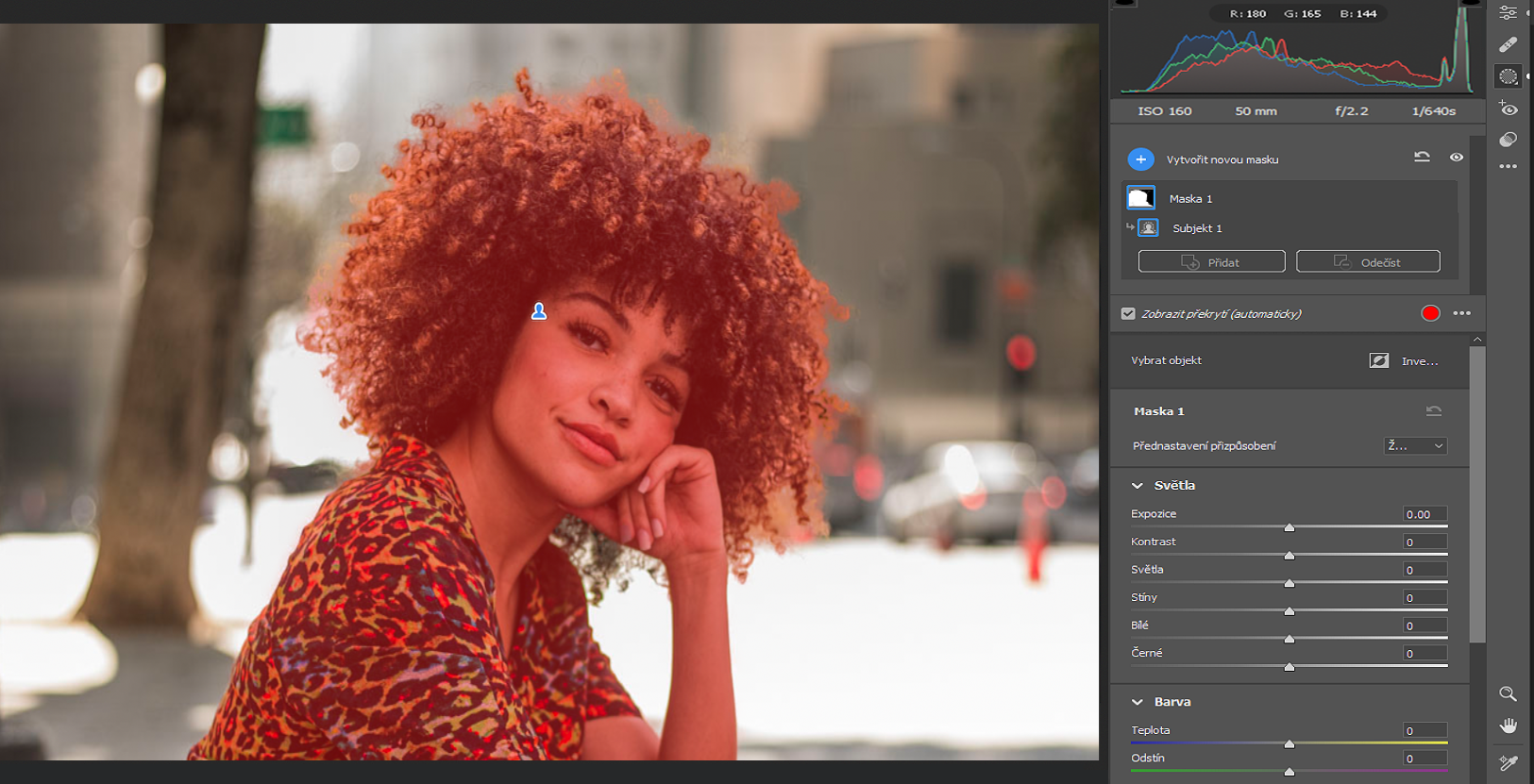Click the '1/640s' shutter speed text

[x=1433, y=111]
